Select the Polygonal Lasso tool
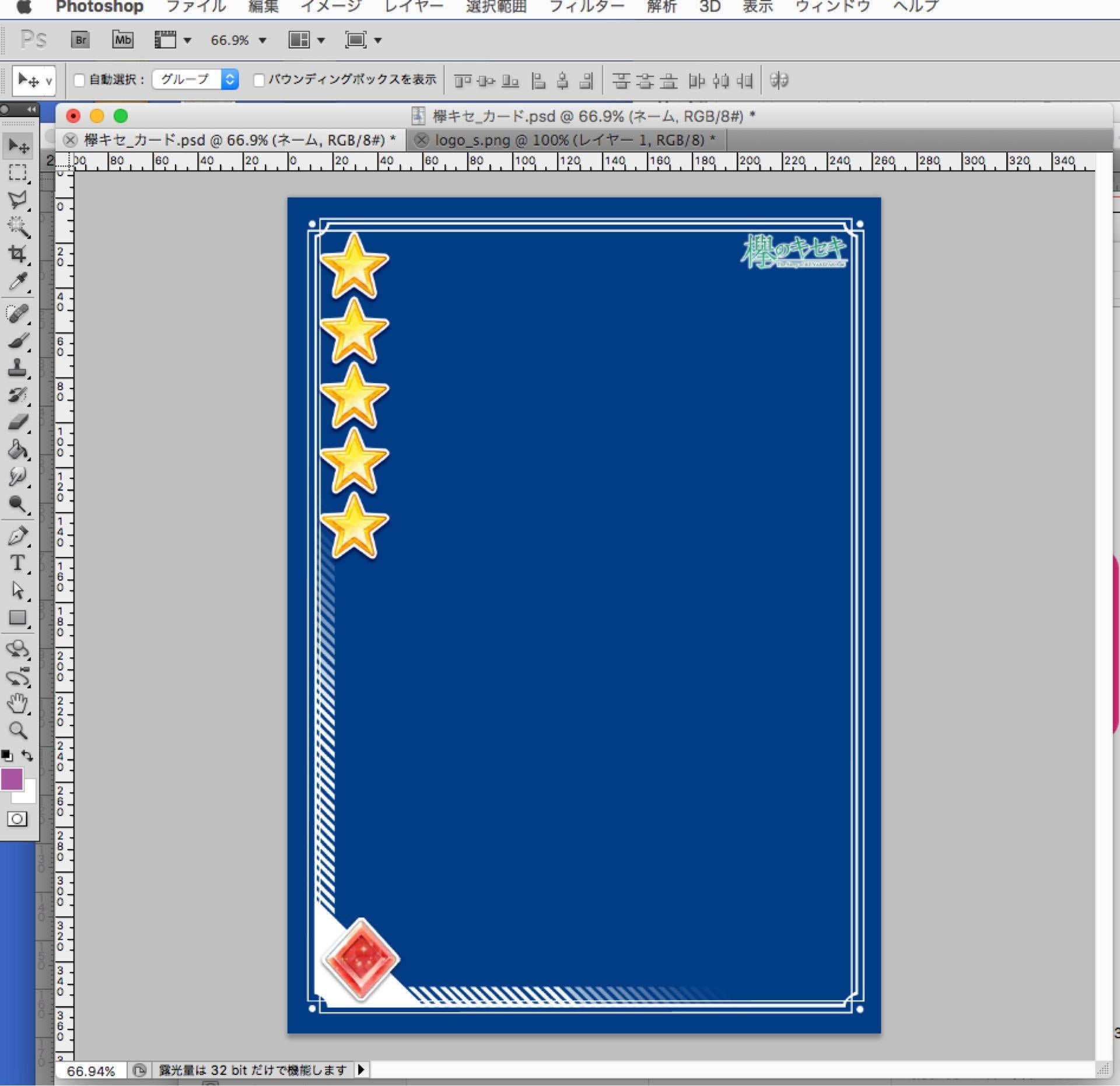This screenshot has height=1086, width=1120. pyautogui.click(x=18, y=200)
